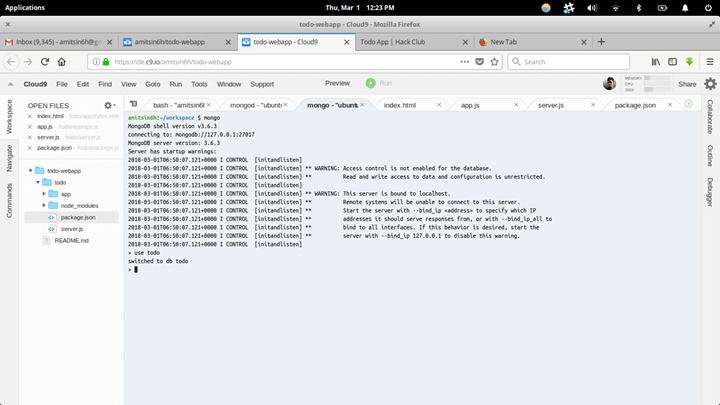Collapse the todo folder
The image size is (720, 405).
click(x=38, y=182)
